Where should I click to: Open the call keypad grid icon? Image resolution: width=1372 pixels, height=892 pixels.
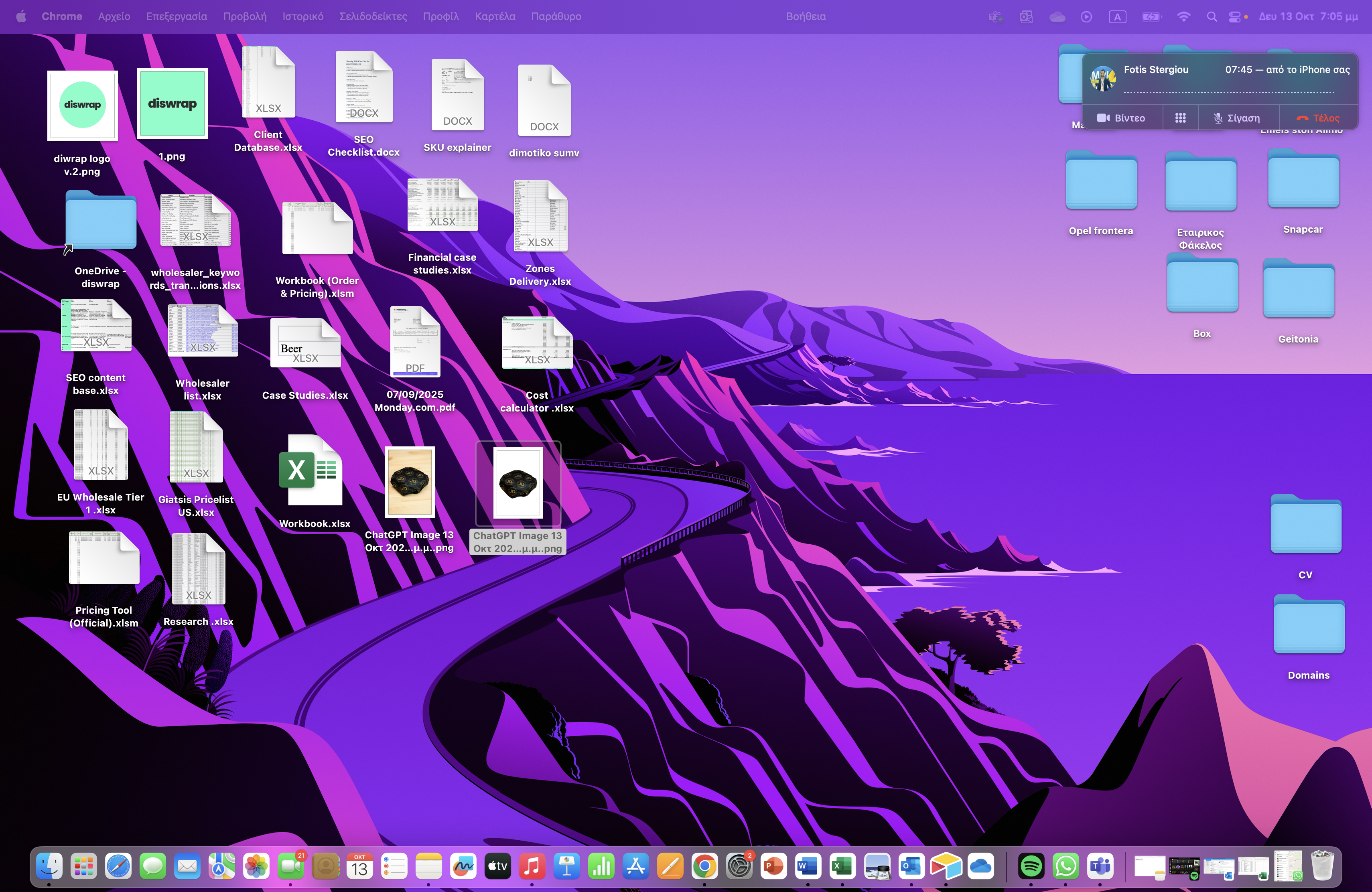(x=1180, y=118)
